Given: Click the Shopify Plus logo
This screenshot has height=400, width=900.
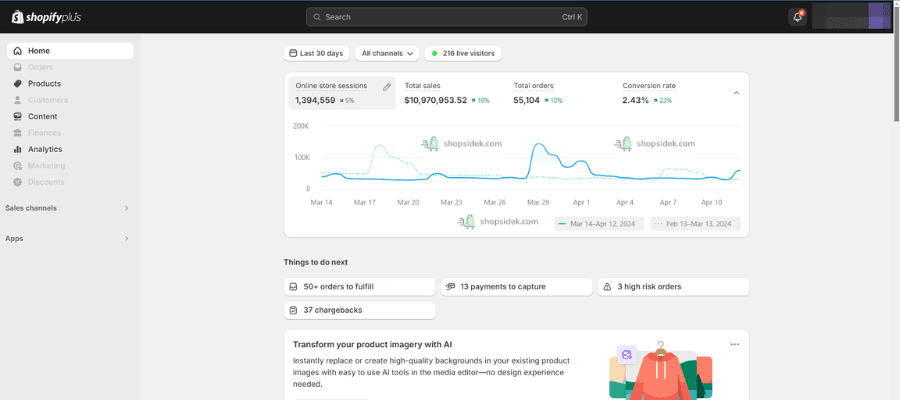Looking at the screenshot, I should coord(45,17).
